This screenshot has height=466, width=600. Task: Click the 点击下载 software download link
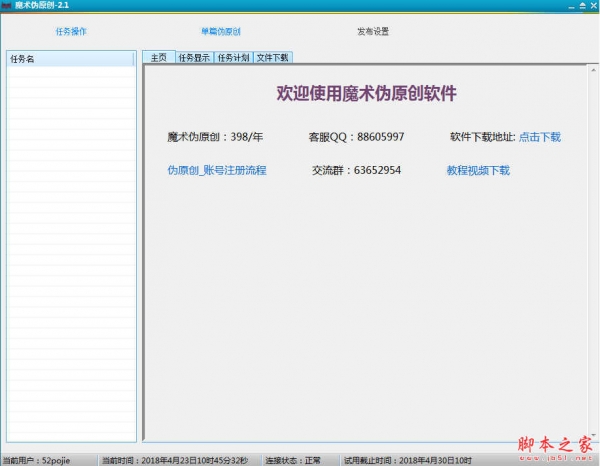click(539, 137)
